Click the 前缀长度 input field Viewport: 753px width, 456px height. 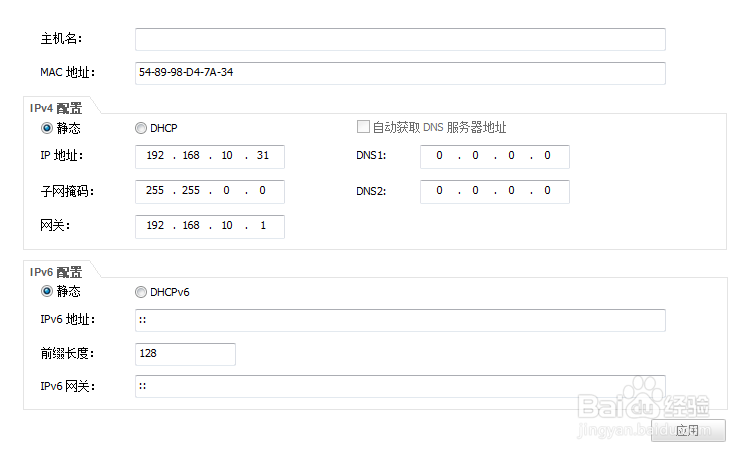[185, 354]
